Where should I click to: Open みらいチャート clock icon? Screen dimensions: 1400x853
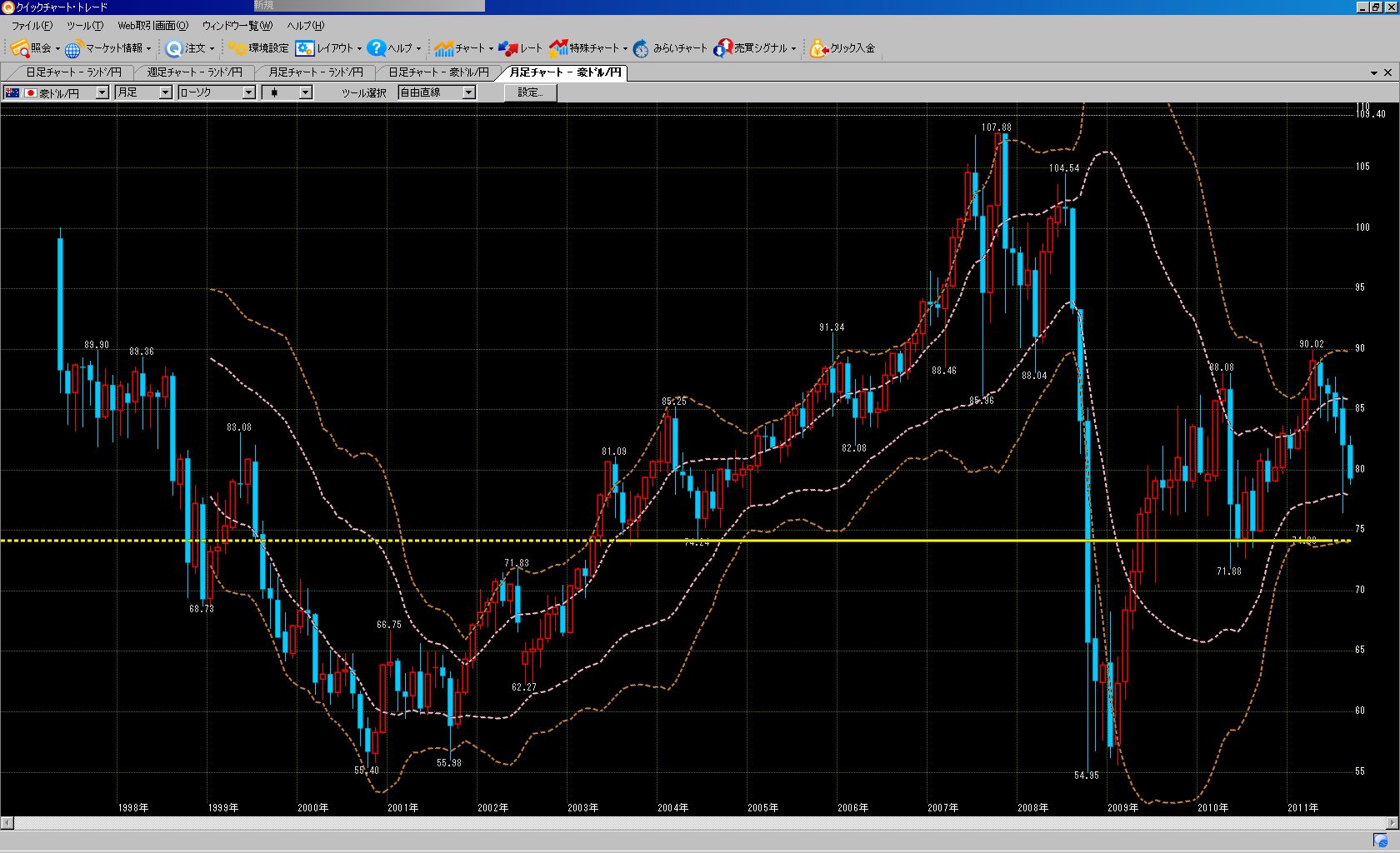click(641, 48)
